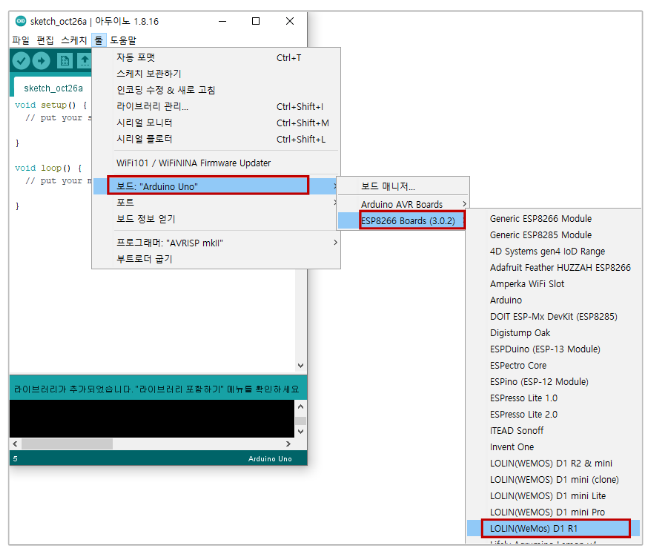Screen dimensions: 649x551
Task: Click the New sketch document icon
Action: pos(65,61)
